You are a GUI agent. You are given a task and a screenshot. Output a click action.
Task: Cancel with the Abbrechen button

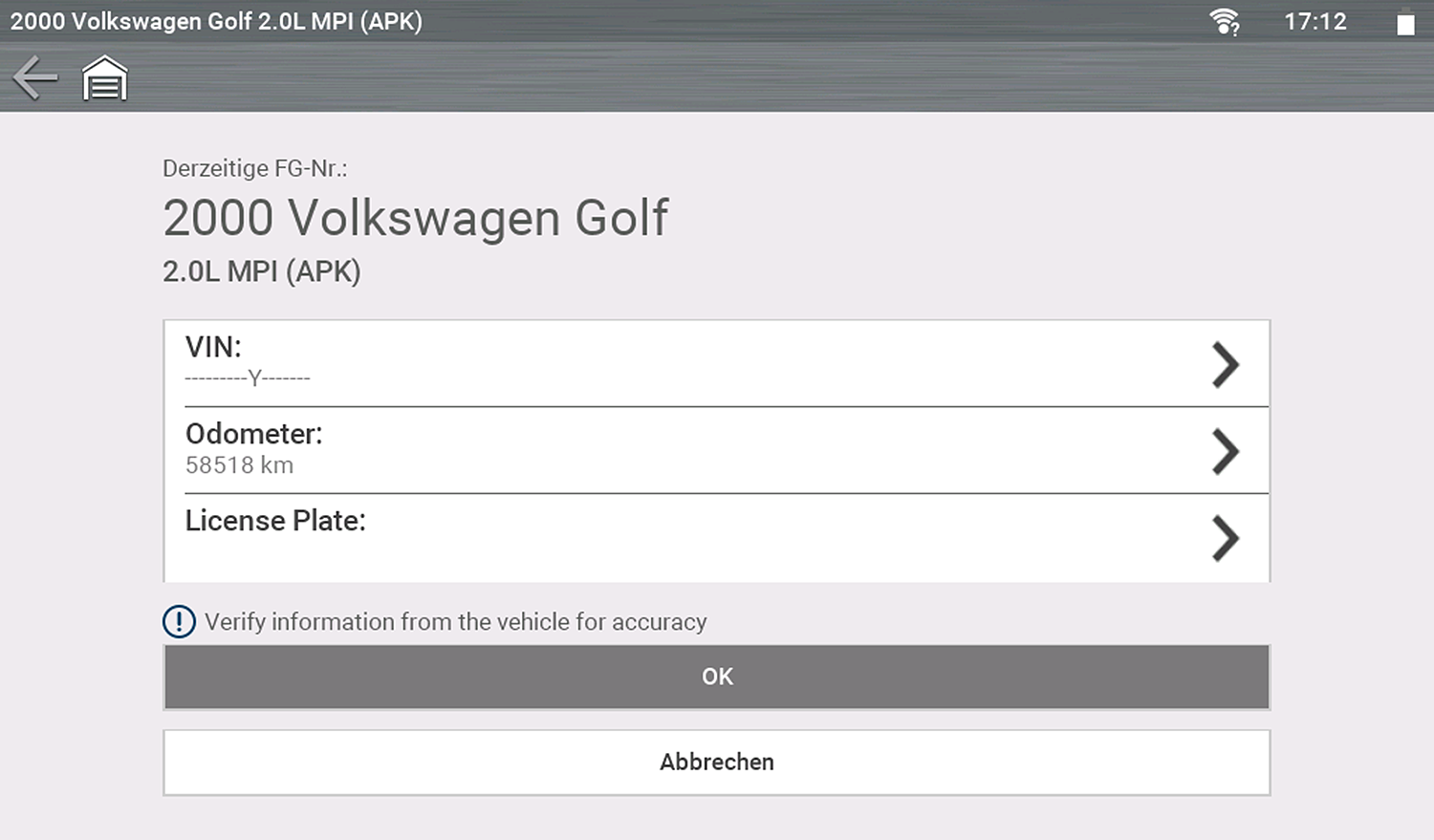pos(716,763)
